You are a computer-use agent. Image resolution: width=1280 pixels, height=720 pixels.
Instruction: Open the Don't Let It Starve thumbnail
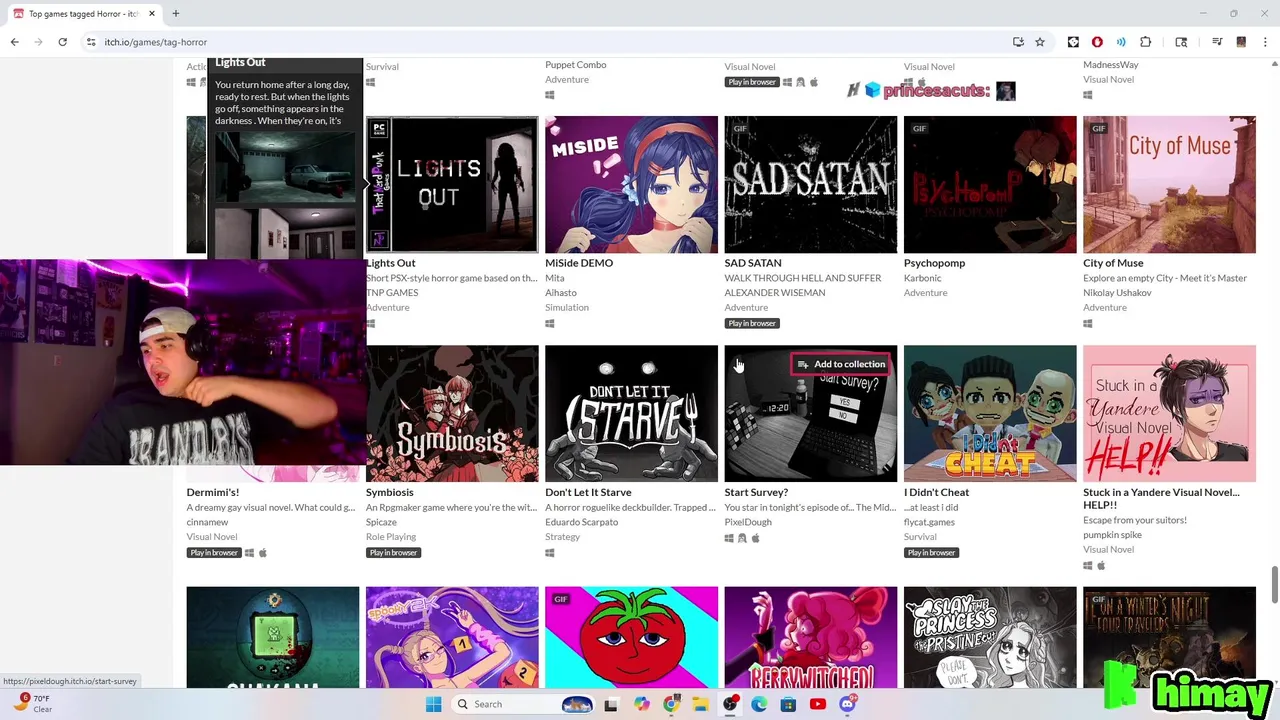click(x=631, y=414)
